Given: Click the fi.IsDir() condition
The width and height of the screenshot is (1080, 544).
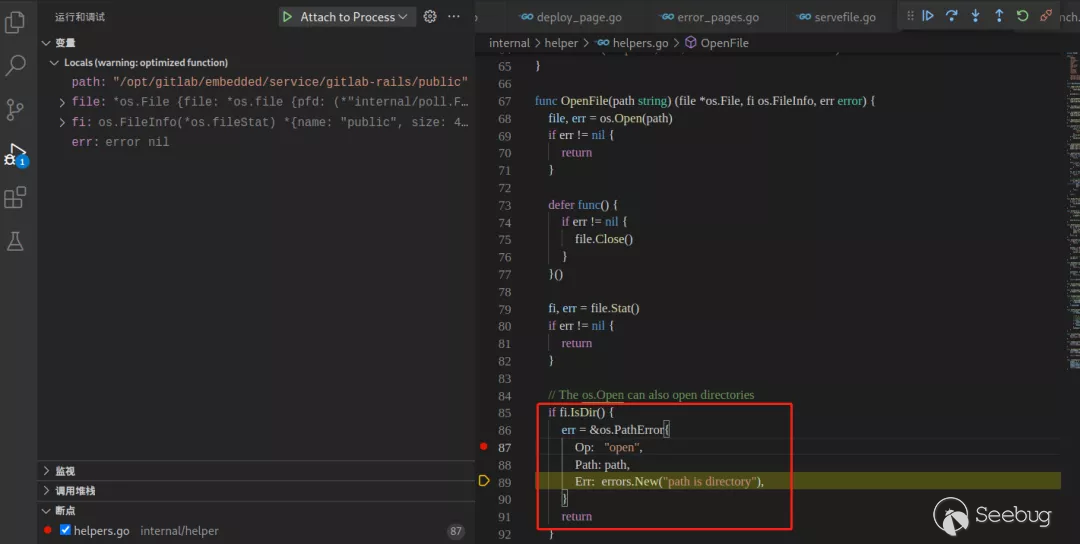Looking at the screenshot, I should (x=581, y=412).
